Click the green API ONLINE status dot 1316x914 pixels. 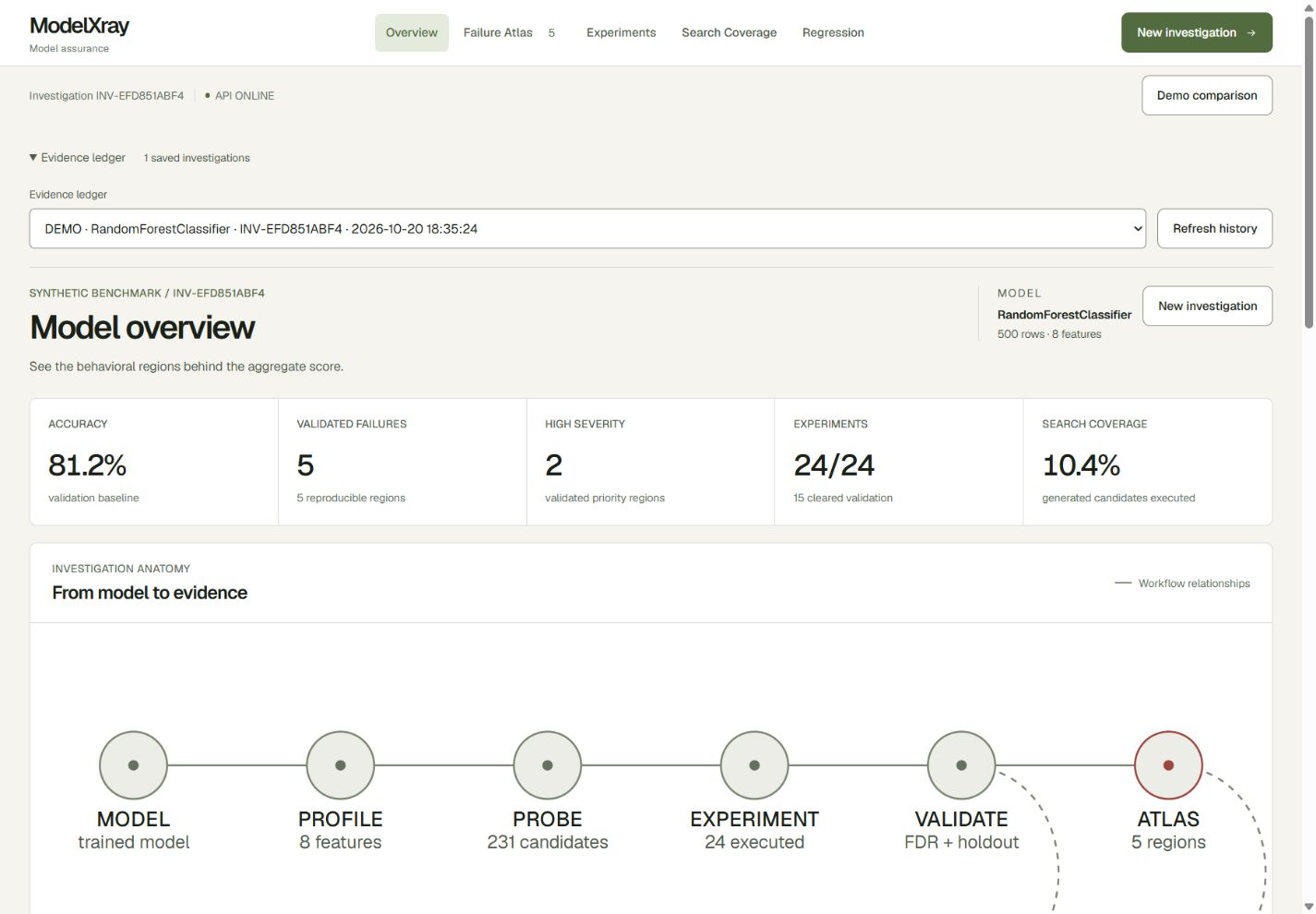208,95
